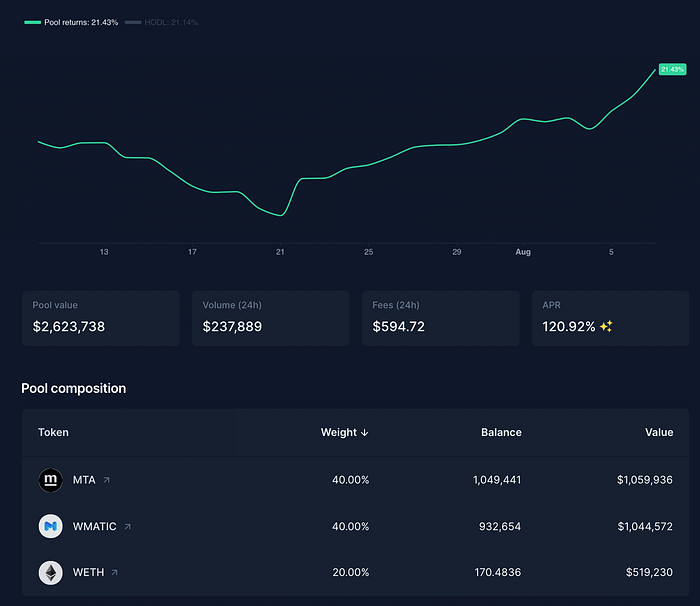The image size is (700, 606).
Task: Open MTA external link arrow
Action: [x=107, y=480]
